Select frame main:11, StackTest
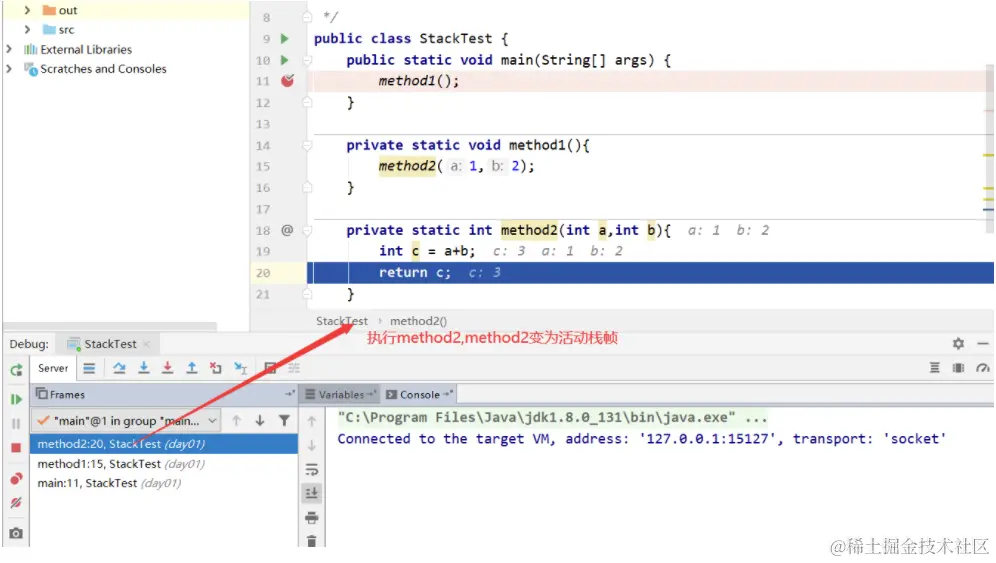The height and width of the screenshot is (563, 996). 163,484
